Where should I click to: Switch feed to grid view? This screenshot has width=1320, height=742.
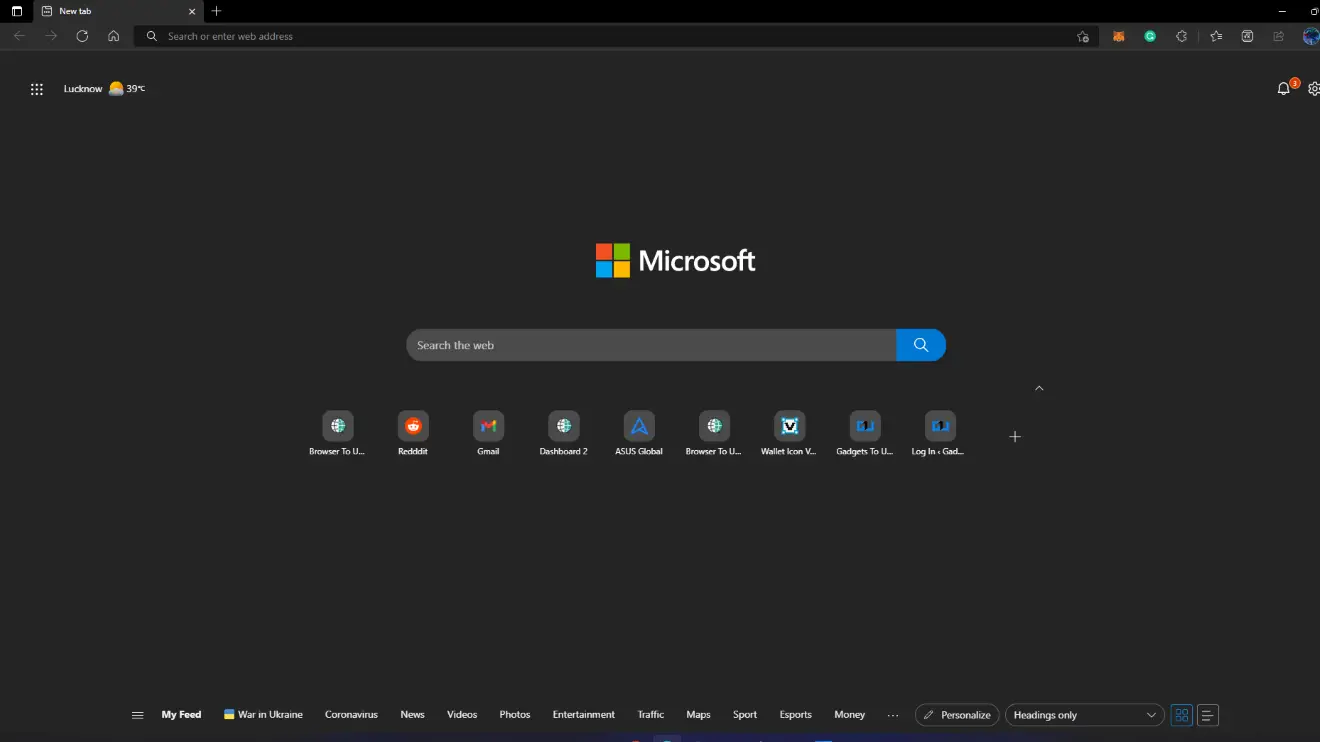[1182, 715]
